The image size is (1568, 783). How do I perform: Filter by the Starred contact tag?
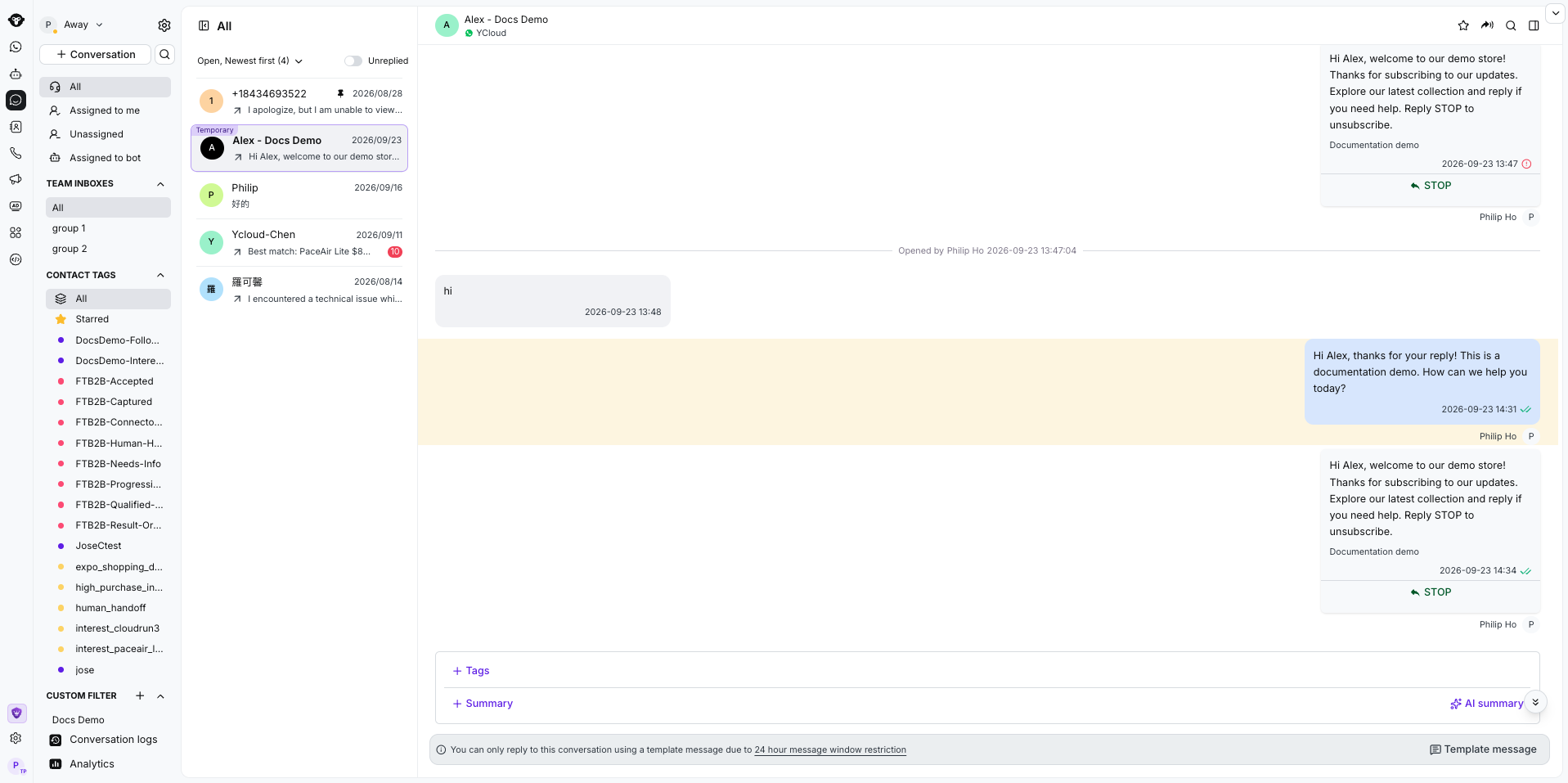108,319
